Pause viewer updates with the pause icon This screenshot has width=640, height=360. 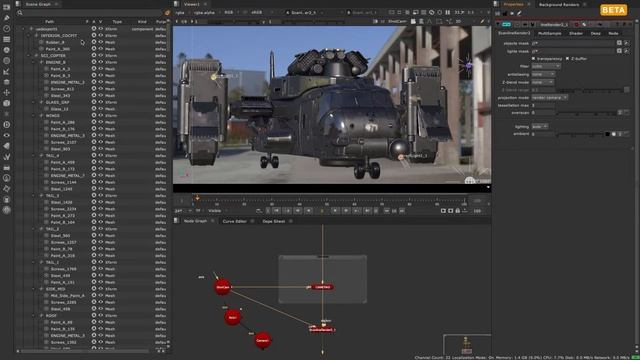point(448,13)
